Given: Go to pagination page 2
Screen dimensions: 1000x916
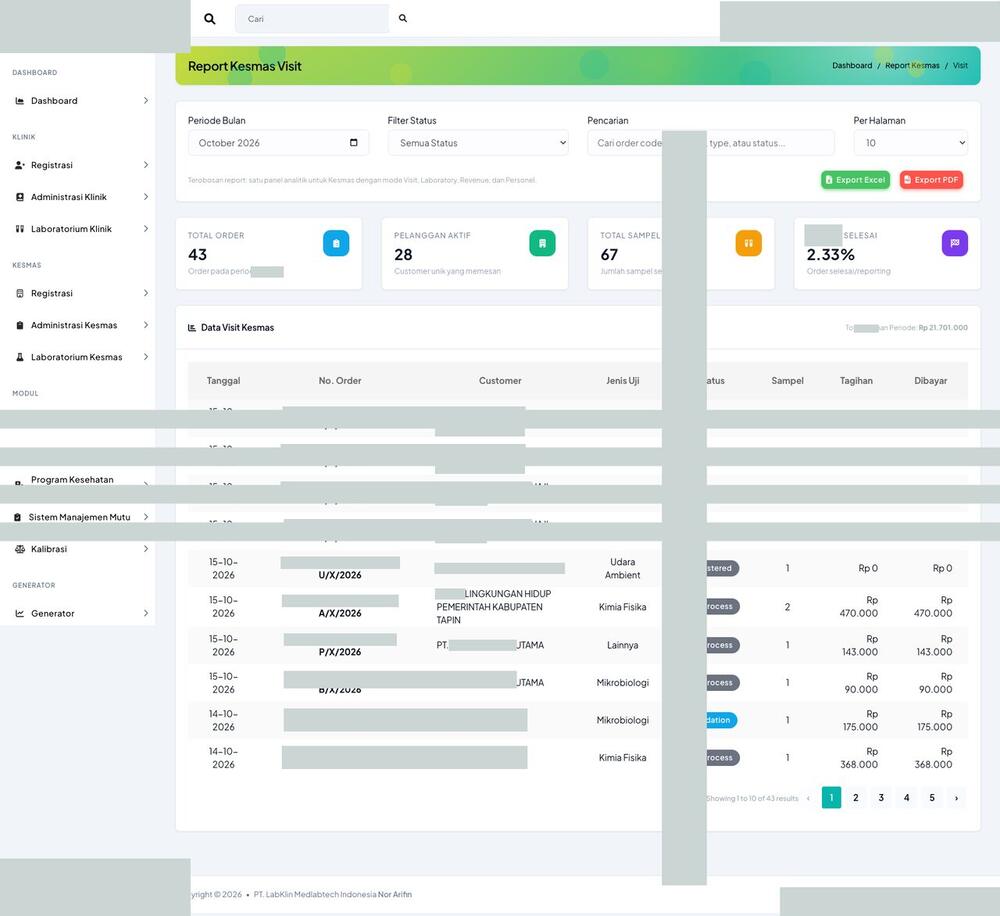Looking at the screenshot, I should point(856,797).
